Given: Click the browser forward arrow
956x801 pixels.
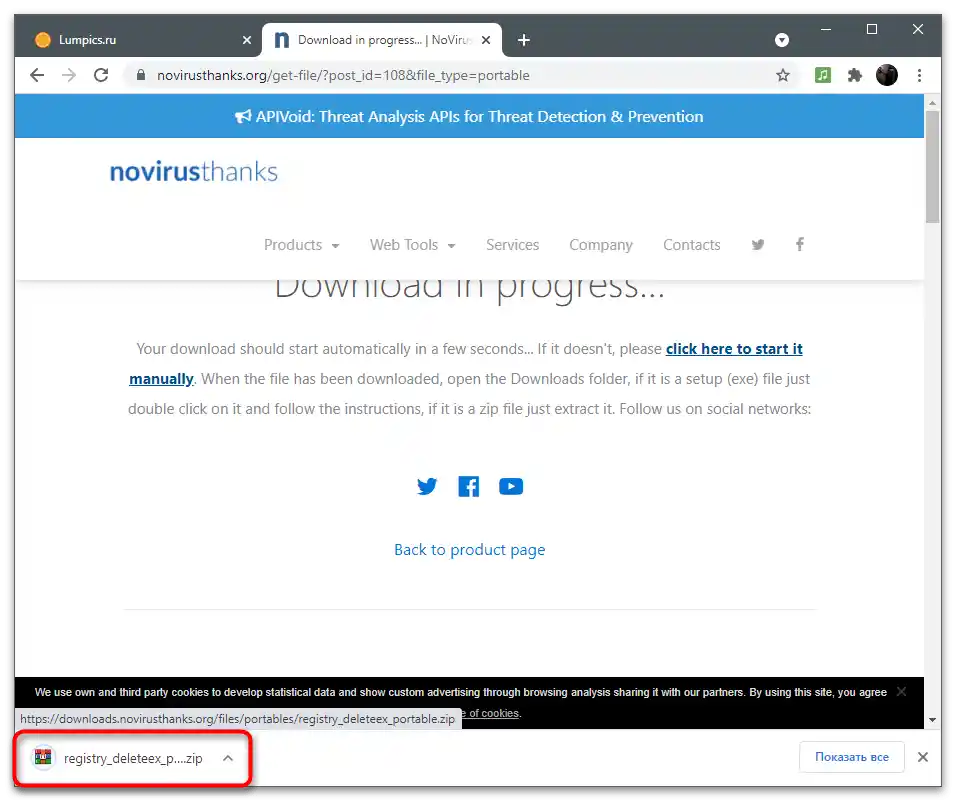Looking at the screenshot, I should [69, 75].
